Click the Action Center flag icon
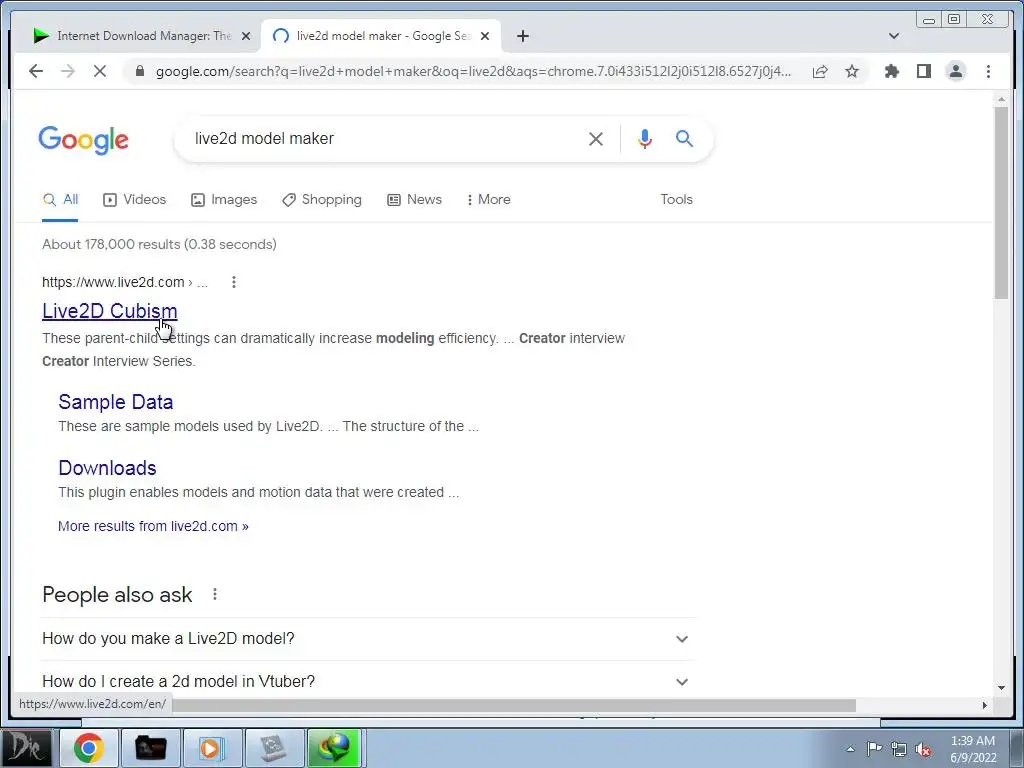The image size is (1024, 768). coord(874,749)
